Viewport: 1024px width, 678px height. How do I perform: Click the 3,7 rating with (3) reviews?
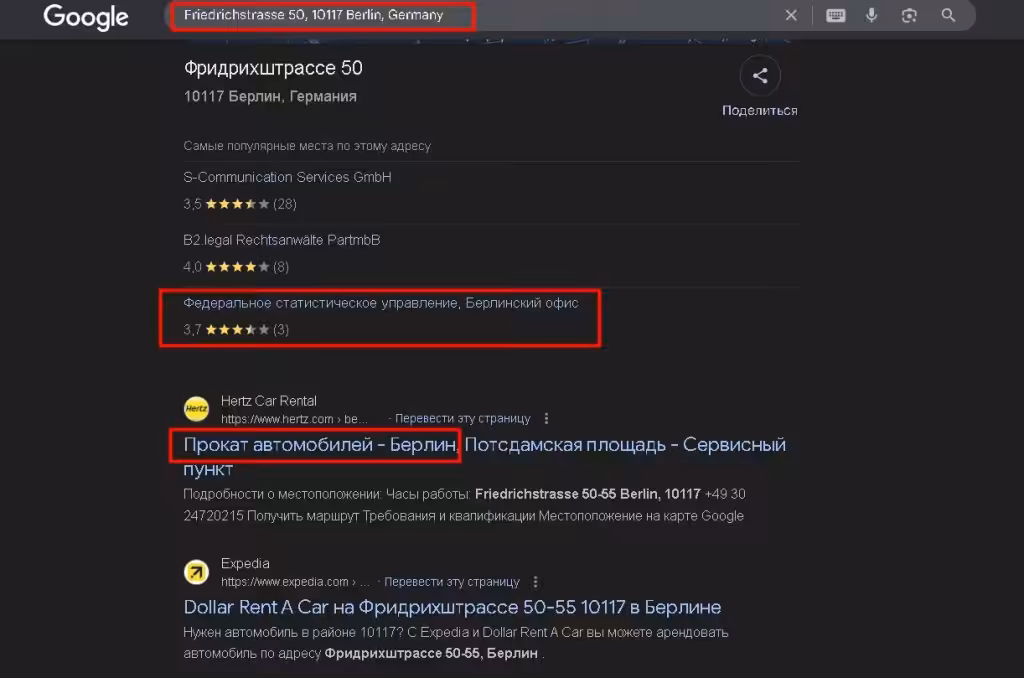(236, 329)
